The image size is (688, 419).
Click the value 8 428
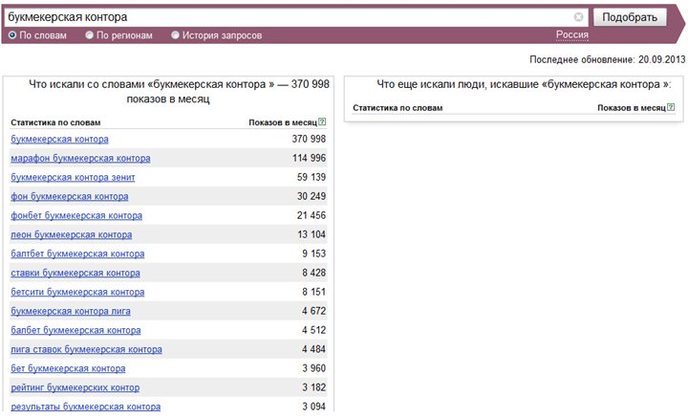pos(314,273)
